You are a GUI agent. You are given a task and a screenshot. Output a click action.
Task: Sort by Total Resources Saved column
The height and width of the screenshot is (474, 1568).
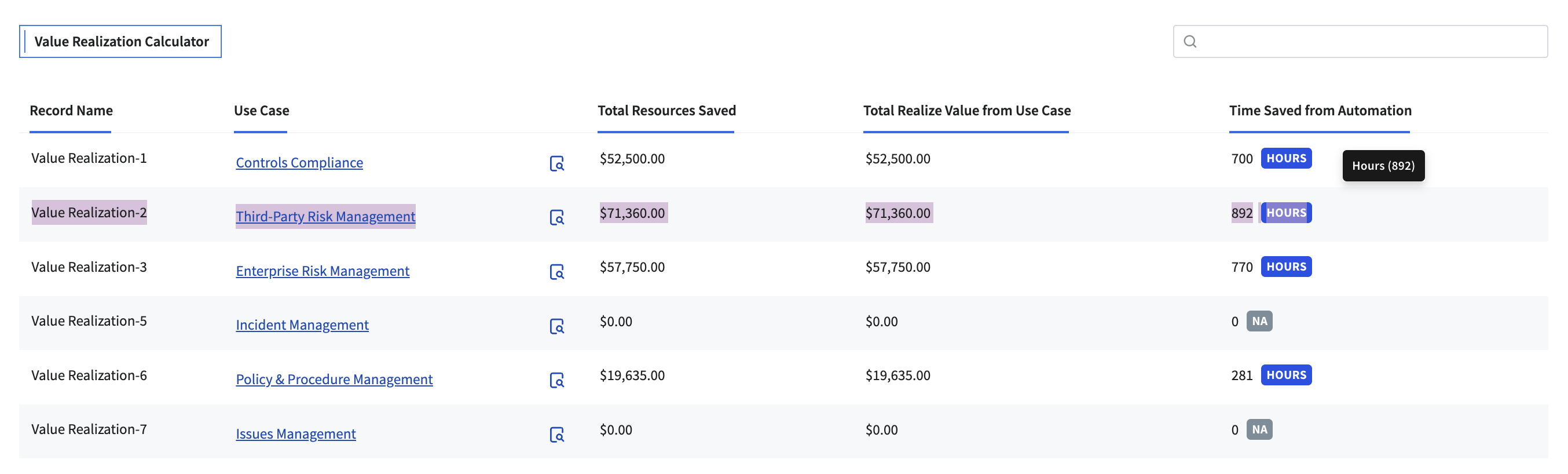(666, 110)
